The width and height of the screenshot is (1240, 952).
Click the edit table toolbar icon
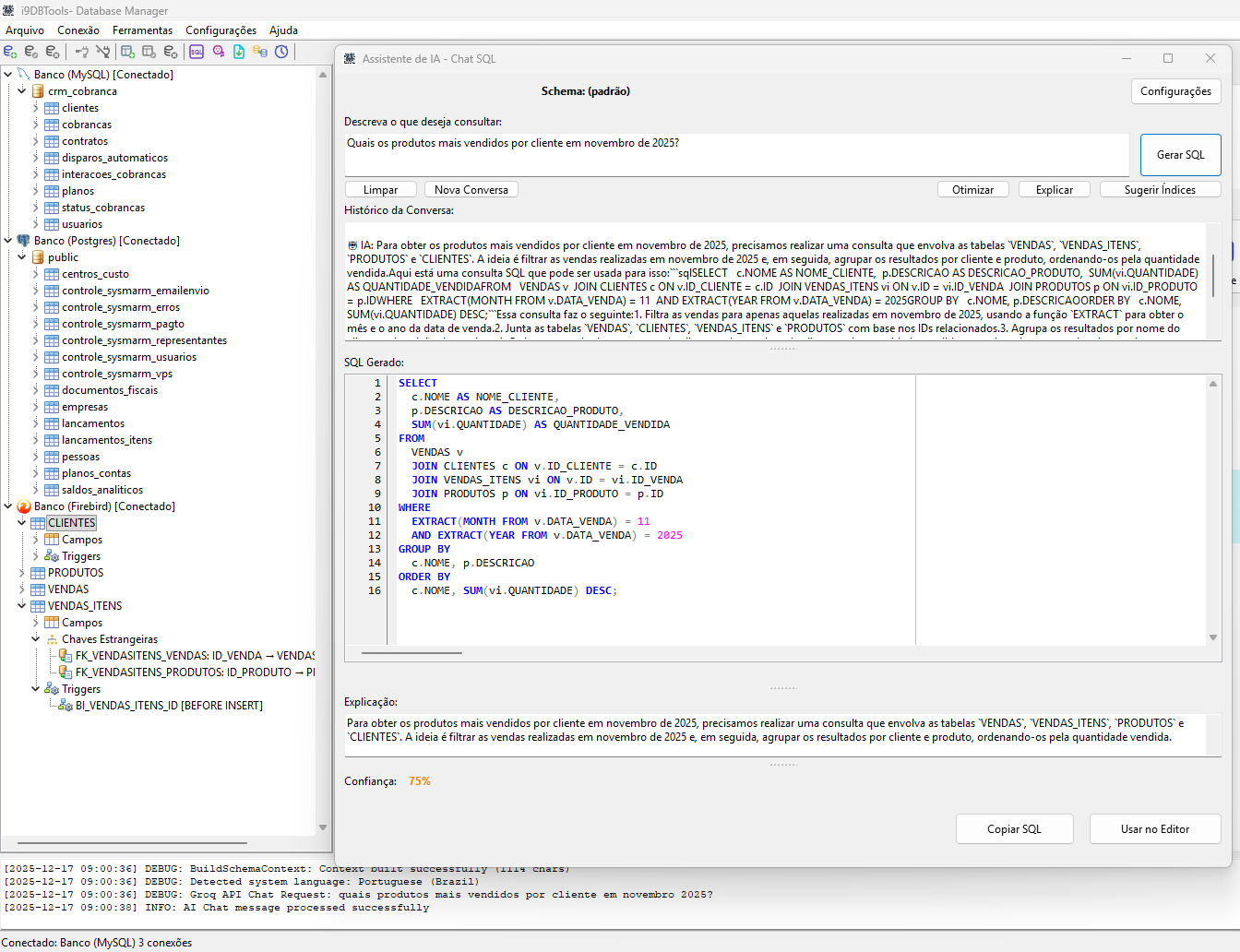149,52
